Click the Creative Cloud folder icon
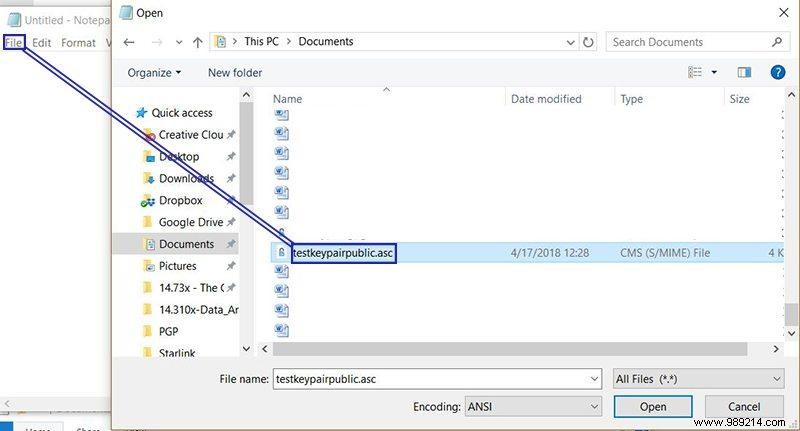 click(x=149, y=135)
